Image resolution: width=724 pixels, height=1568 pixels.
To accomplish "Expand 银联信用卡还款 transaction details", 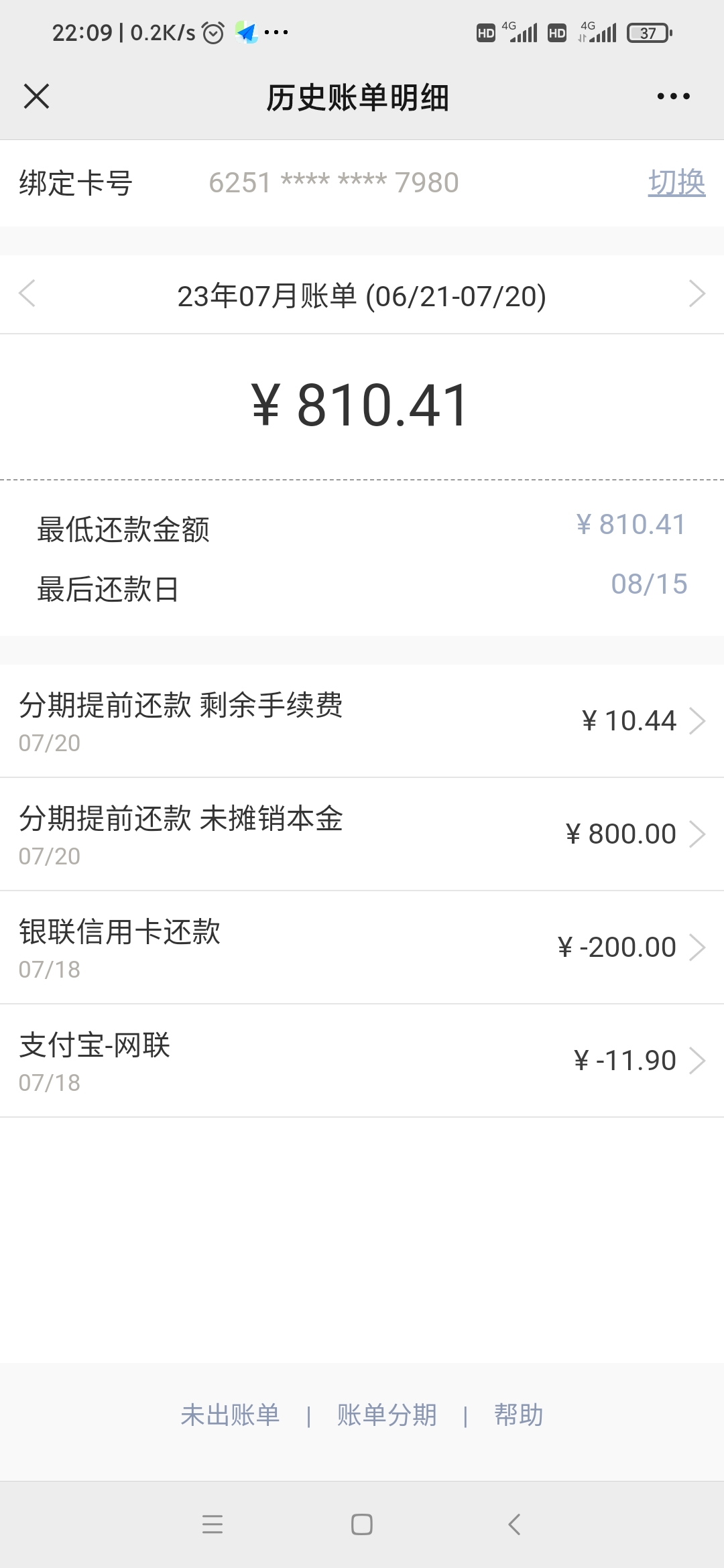I will [x=362, y=948].
